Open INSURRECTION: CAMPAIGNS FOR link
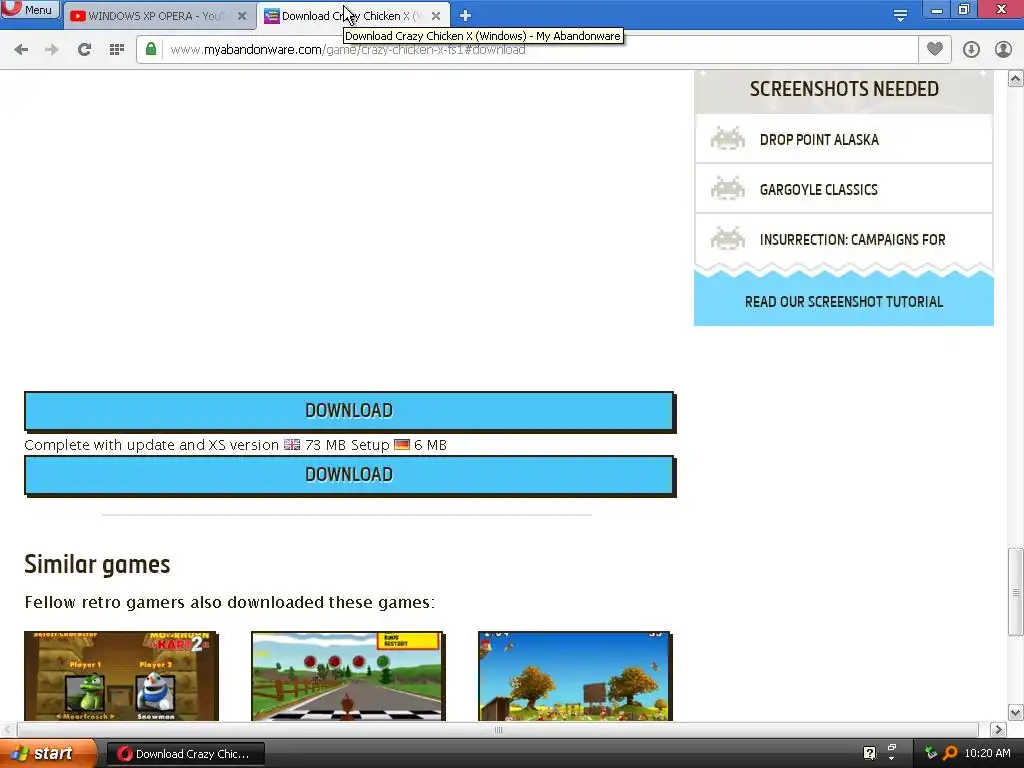1024x768 pixels. coord(852,240)
